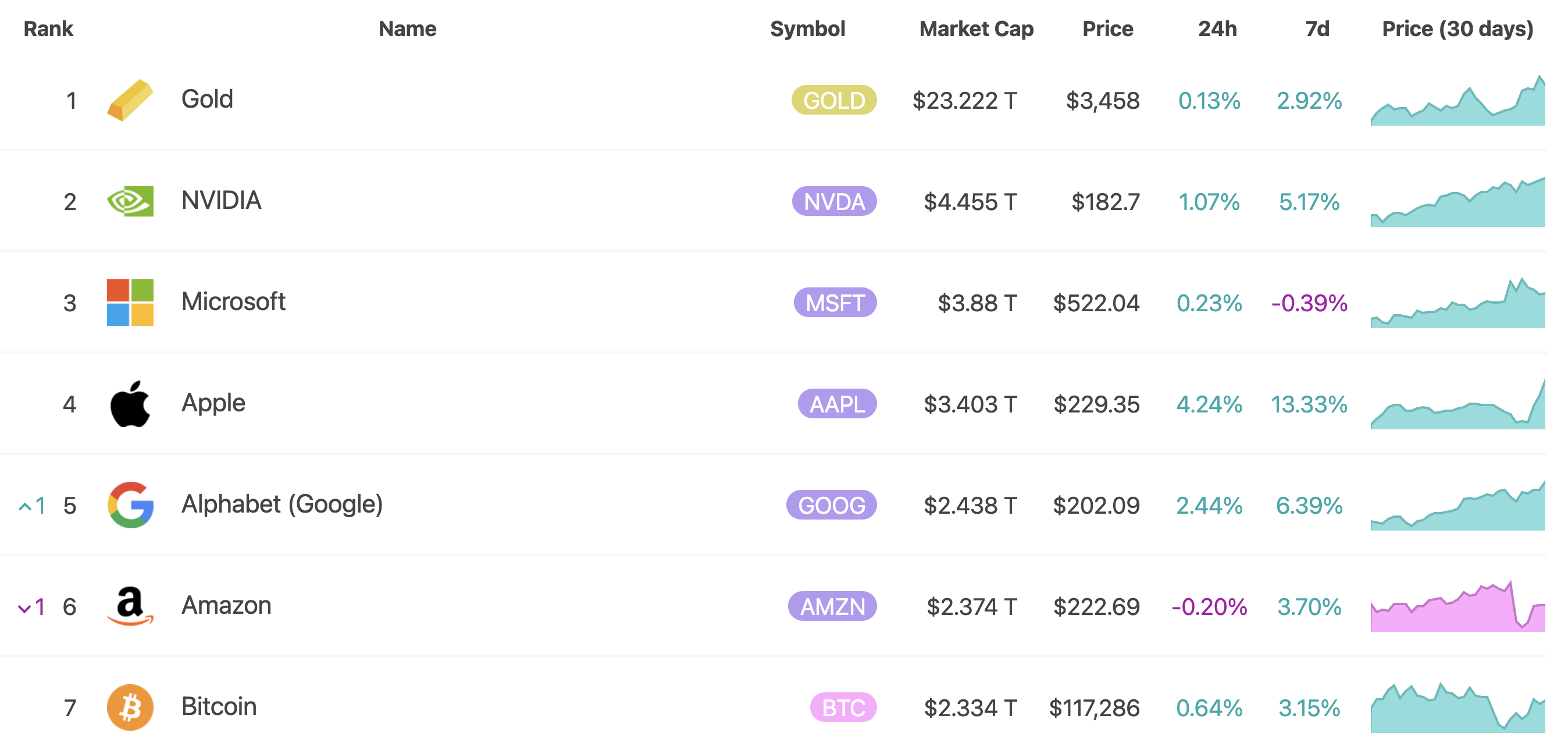Click the Amazon logo icon
This screenshot has width=1568, height=754.
(130, 606)
